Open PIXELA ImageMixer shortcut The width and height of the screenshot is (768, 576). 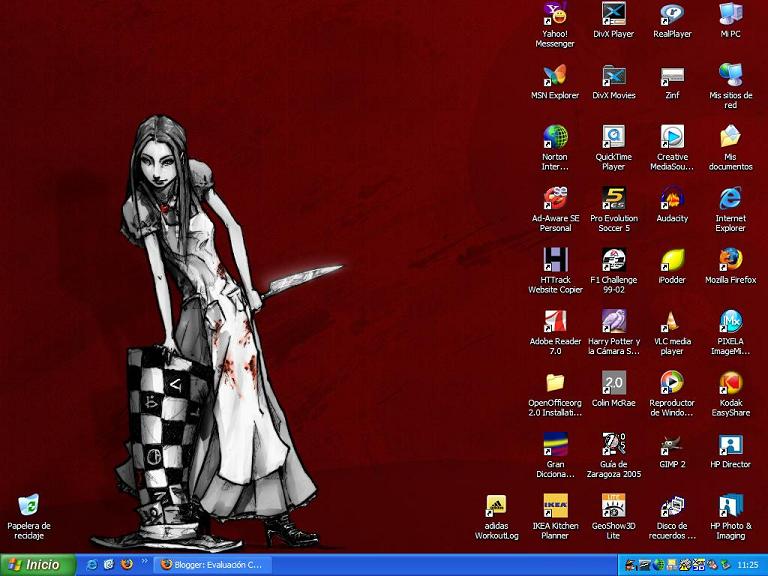(x=730, y=321)
